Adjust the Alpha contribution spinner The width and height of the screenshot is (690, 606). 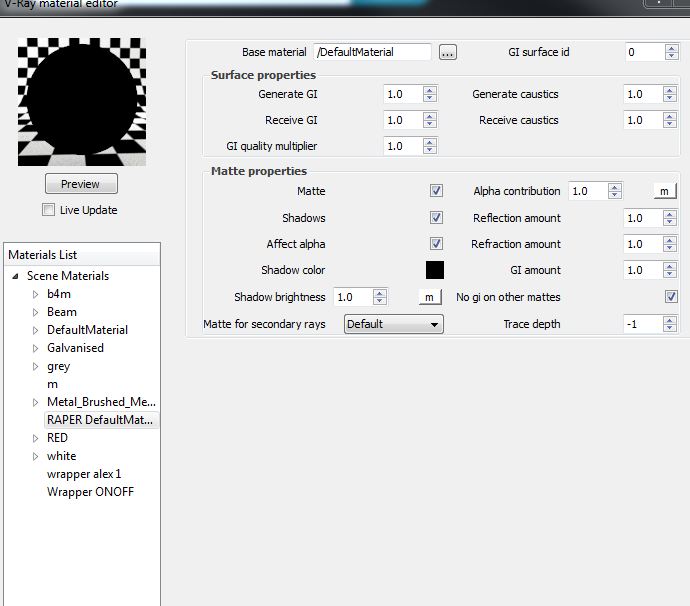[x=615, y=191]
